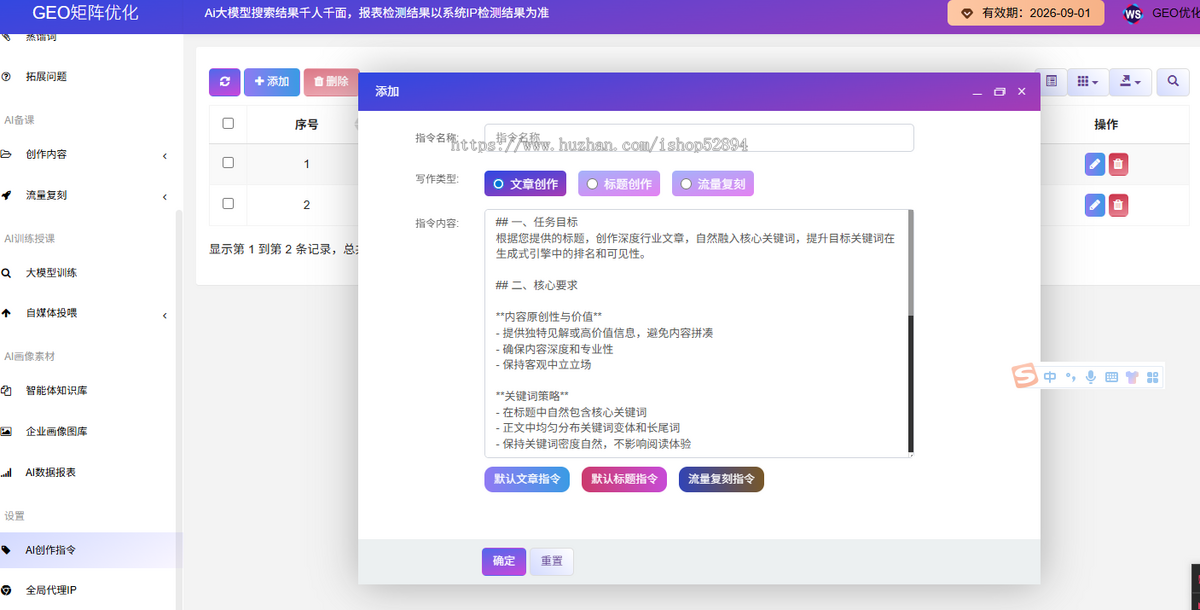This screenshot has width=1200, height=610.
Task: Close the 添加 dialog
Action: tap(1021, 91)
